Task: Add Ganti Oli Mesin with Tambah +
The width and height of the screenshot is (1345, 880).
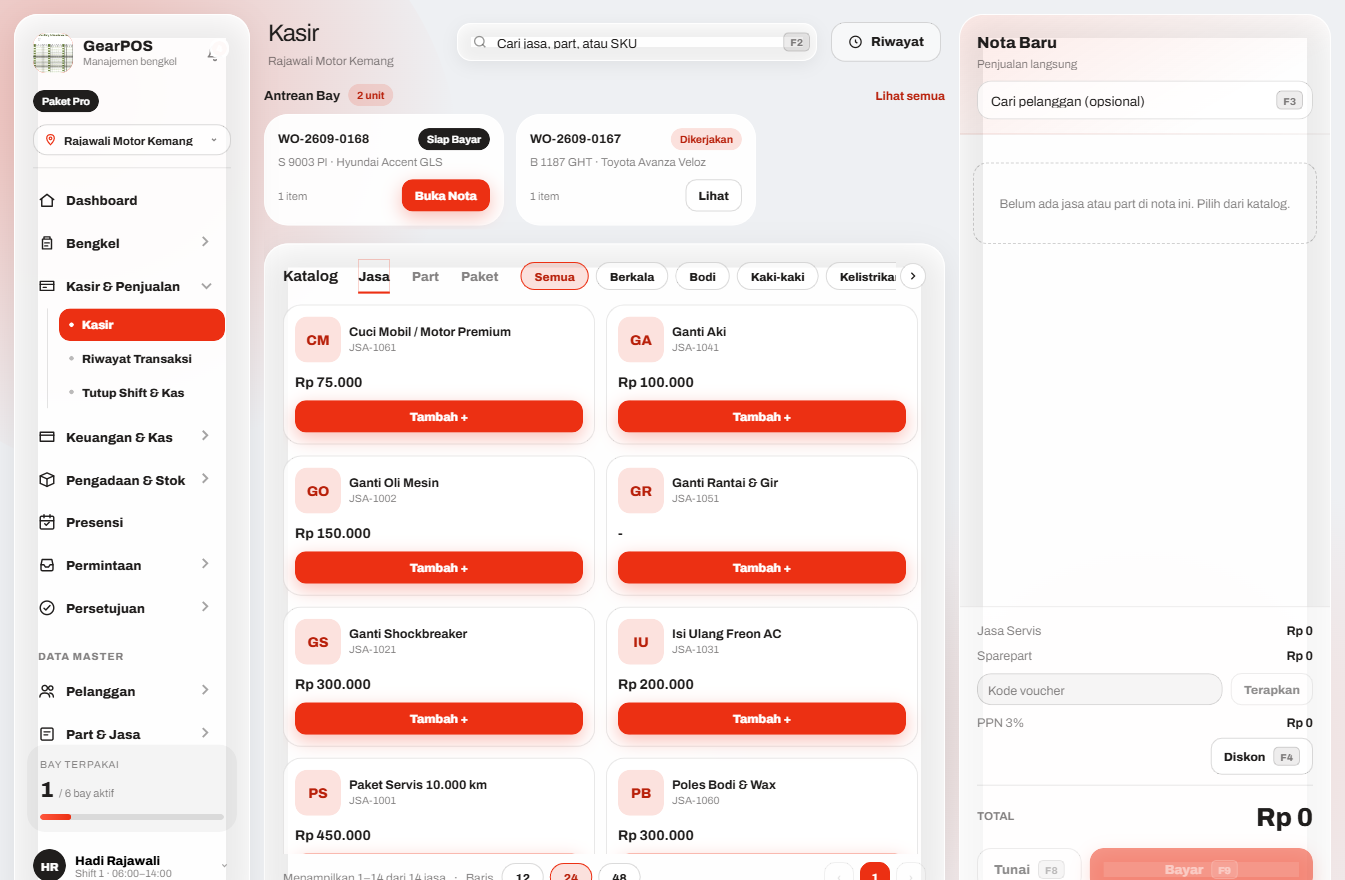Action: pos(439,568)
